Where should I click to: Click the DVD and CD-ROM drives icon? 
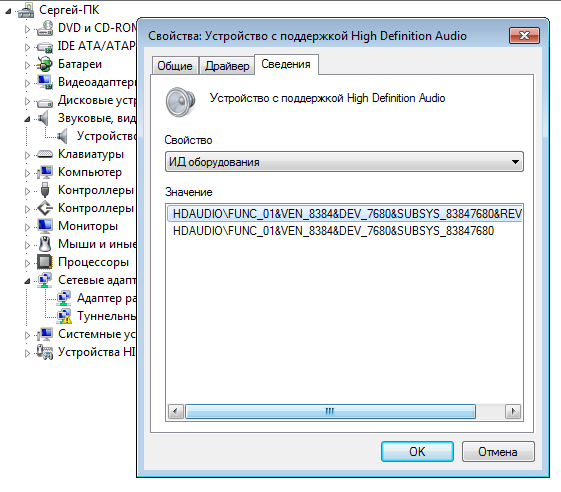(45, 28)
